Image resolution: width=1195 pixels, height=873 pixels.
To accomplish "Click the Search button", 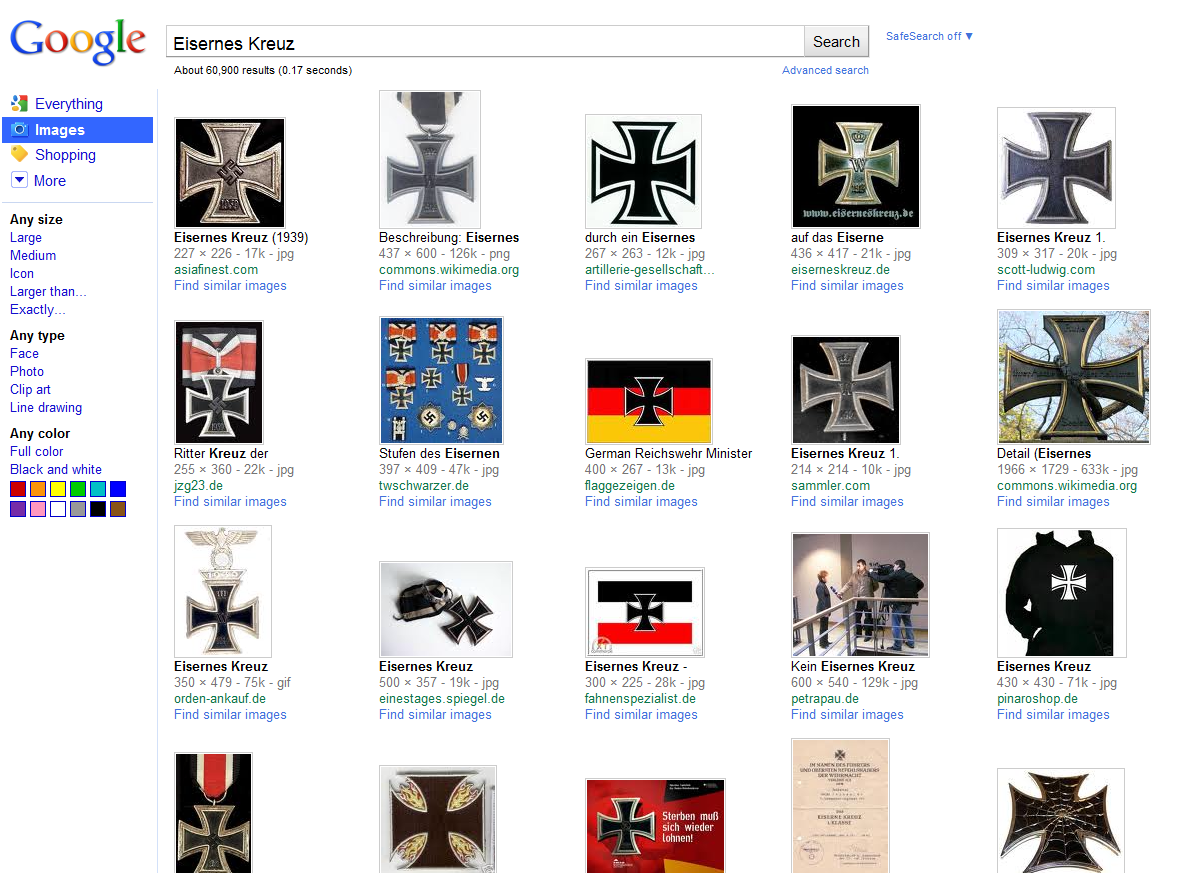I will tap(836, 42).
